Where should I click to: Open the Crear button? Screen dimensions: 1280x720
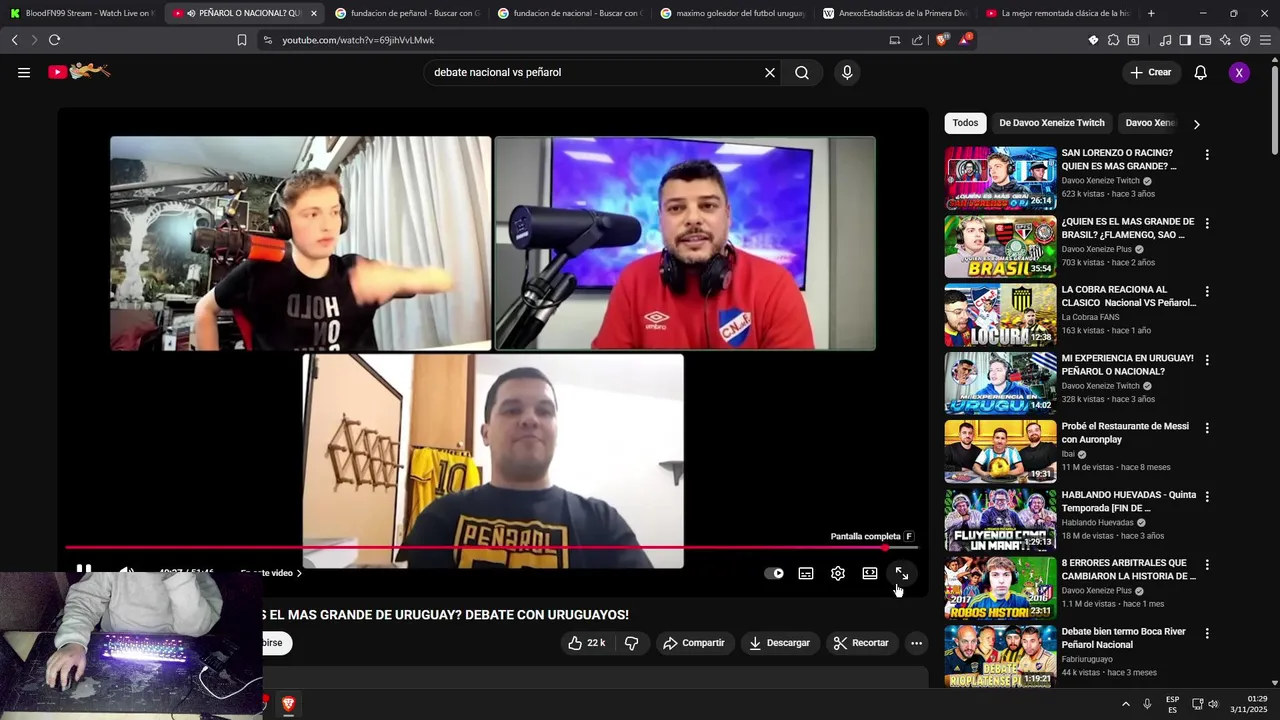click(1151, 72)
